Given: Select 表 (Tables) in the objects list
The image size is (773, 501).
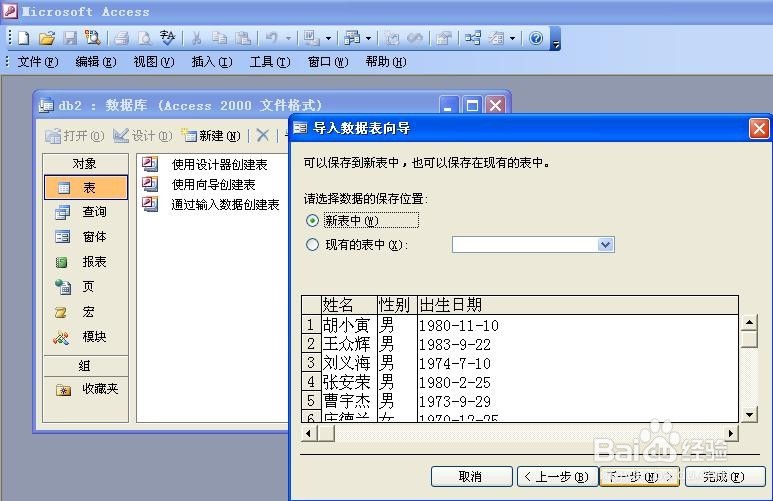Looking at the screenshot, I should (86, 187).
